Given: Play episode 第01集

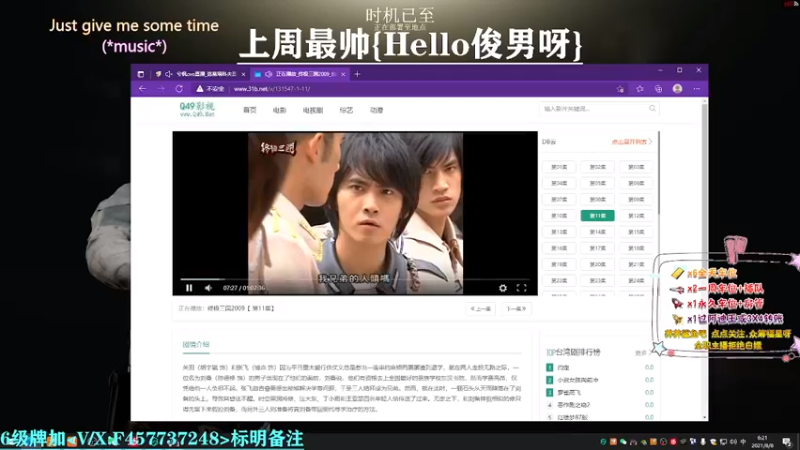Looking at the screenshot, I should click(x=559, y=167).
